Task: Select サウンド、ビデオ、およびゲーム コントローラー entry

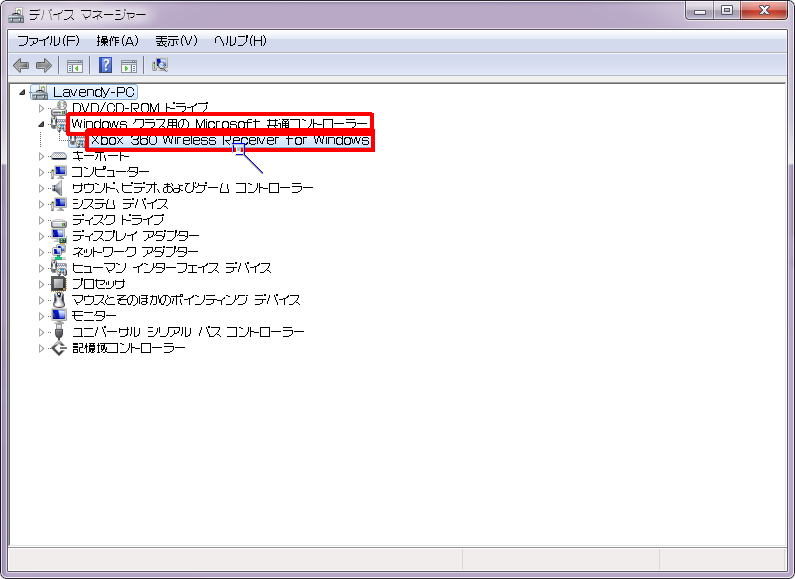Action: tap(193, 188)
